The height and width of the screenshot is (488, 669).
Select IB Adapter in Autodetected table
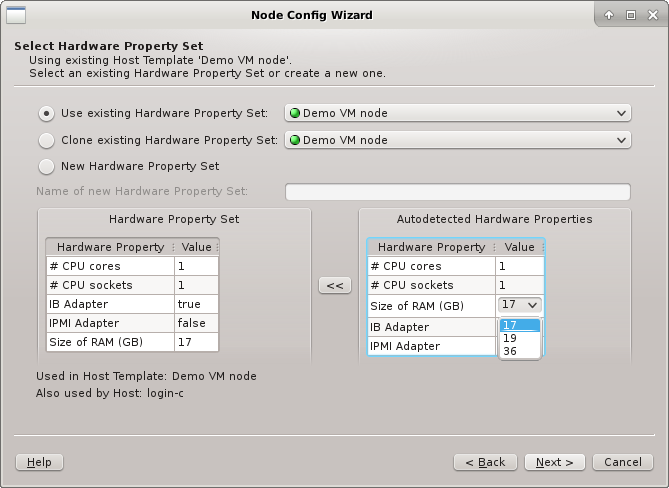click(x=431, y=327)
